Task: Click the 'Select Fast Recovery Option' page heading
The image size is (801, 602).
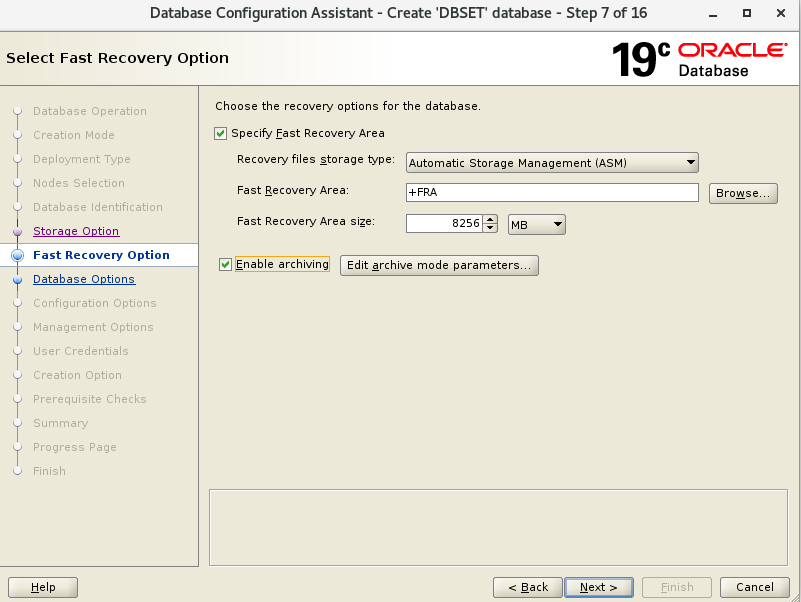Action: 117,58
